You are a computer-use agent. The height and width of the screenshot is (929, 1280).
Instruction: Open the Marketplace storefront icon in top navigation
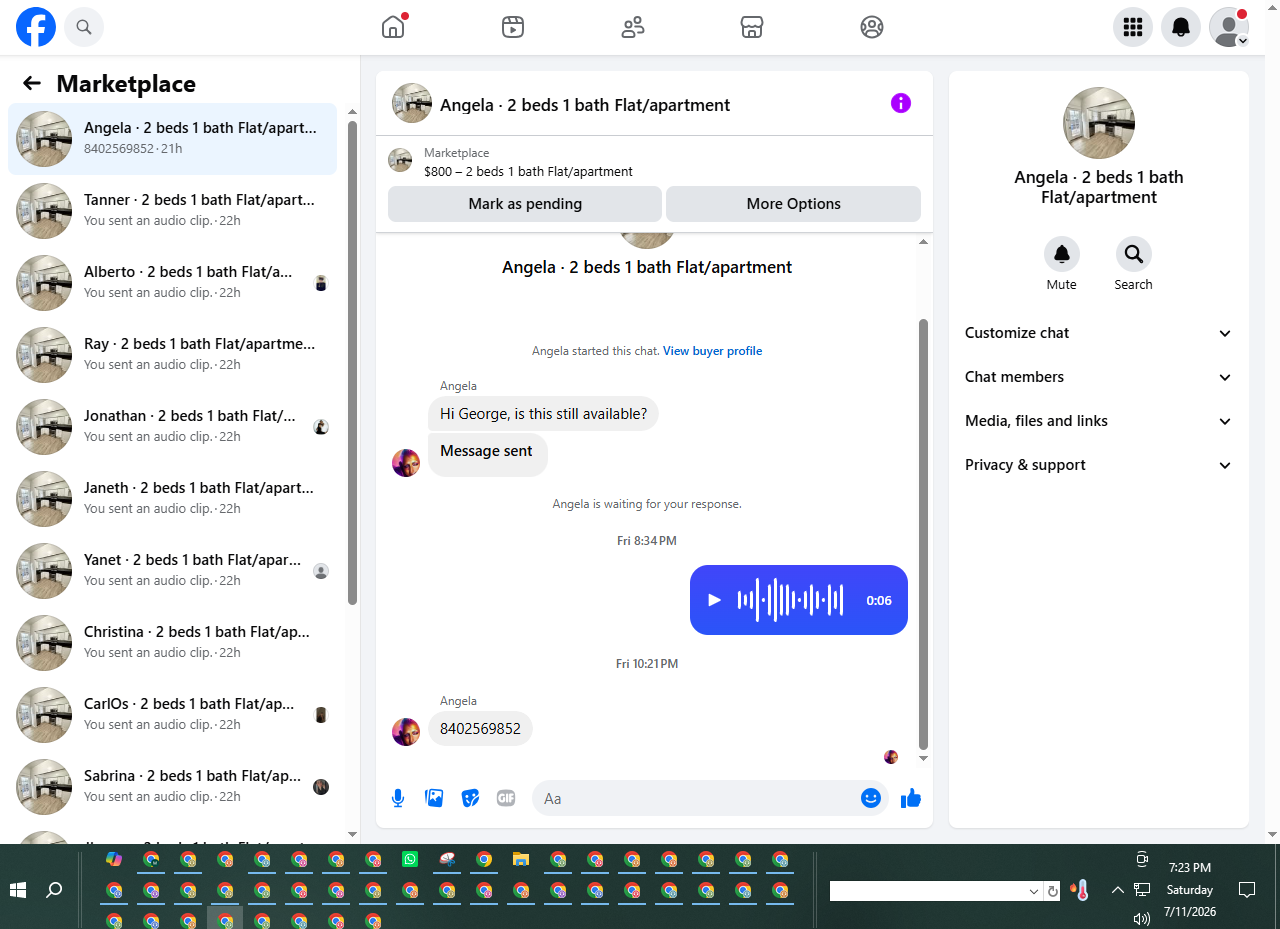pyautogui.click(x=752, y=27)
